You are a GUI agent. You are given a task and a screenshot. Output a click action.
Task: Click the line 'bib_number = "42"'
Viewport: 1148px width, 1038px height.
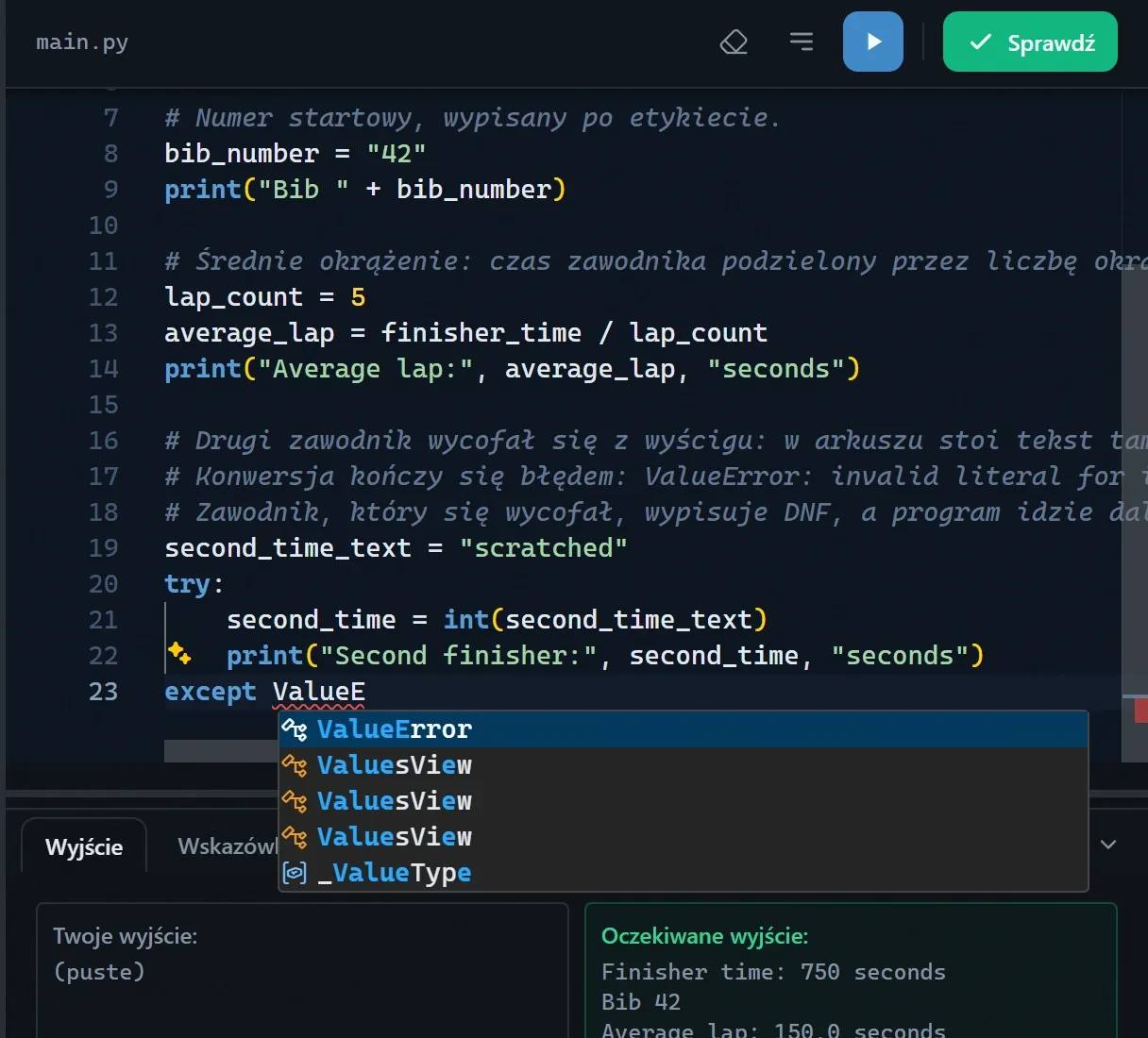[x=295, y=154]
